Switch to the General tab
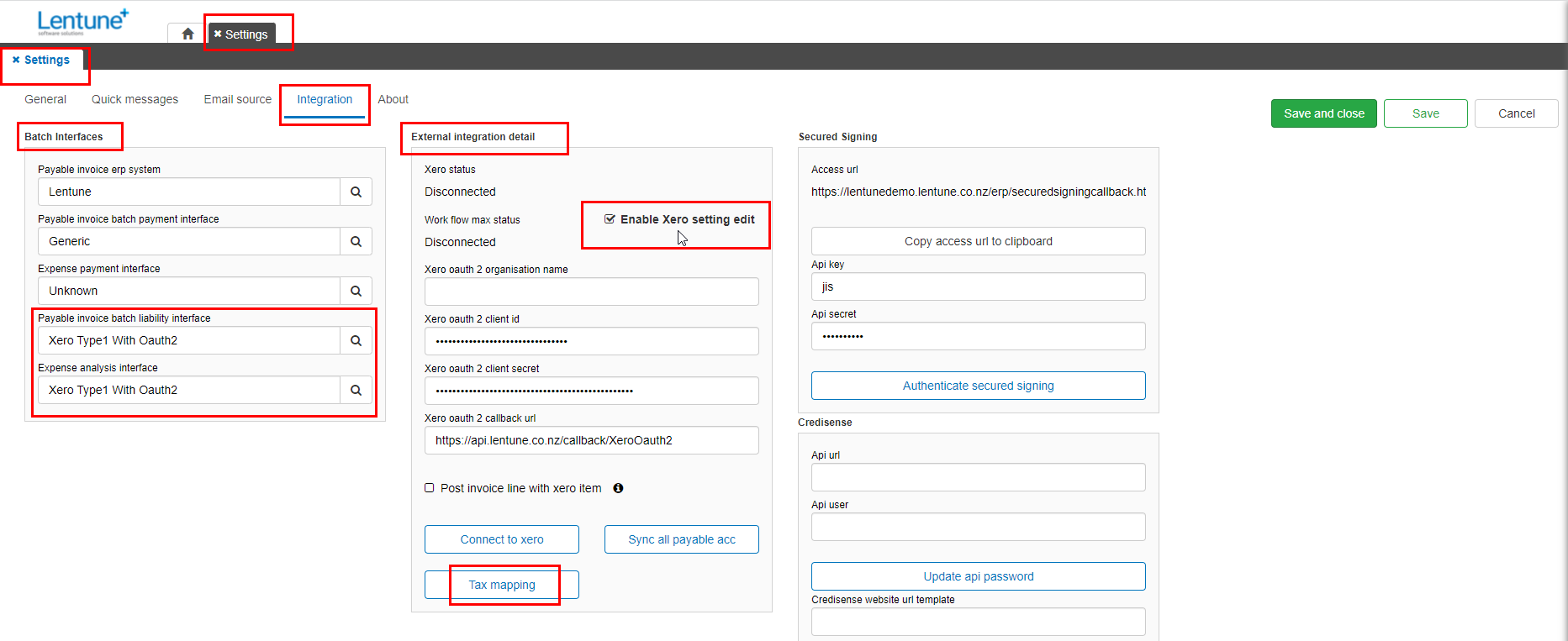Image resolution: width=1568 pixels, height=641 pixels. pyautogui.click(x=45, y=99)
